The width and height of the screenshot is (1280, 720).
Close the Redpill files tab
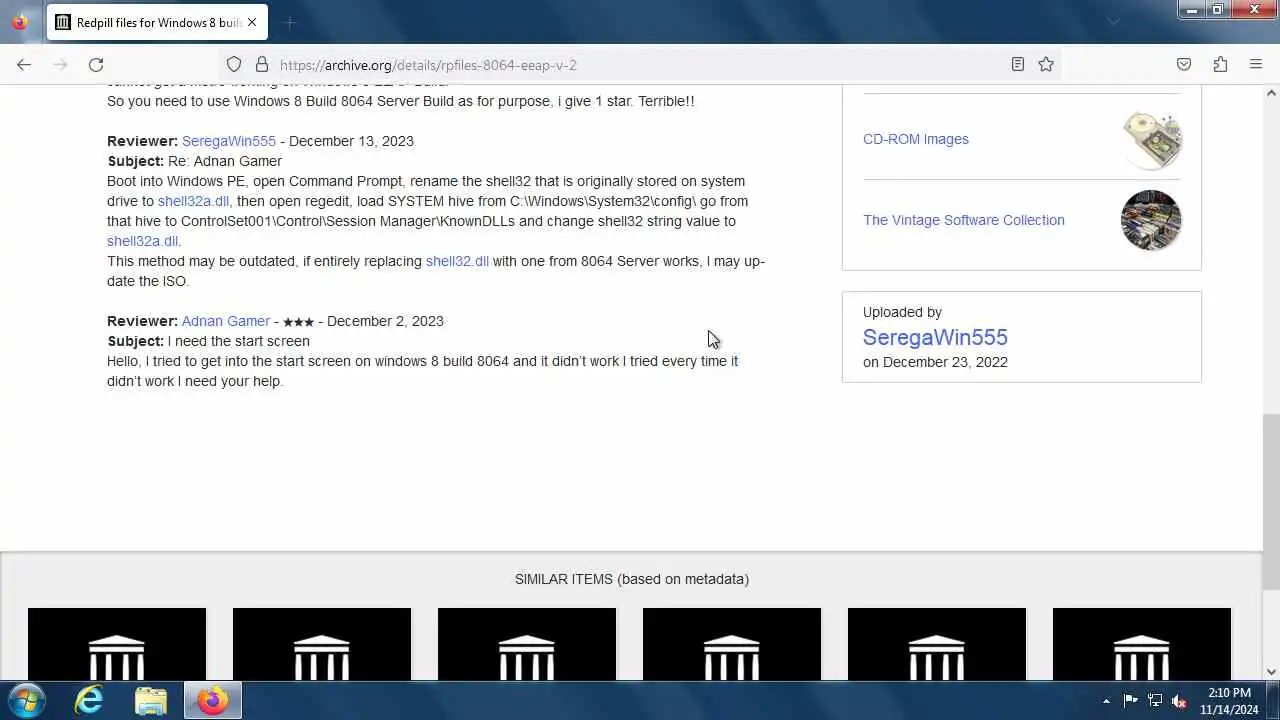click(x=251, y=22)
